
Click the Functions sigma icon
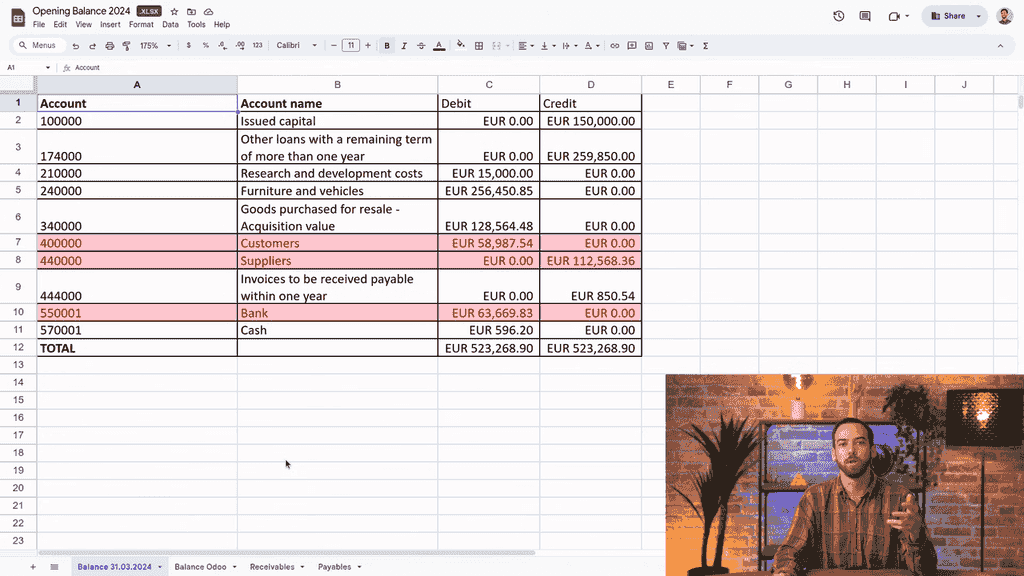(706, 46)
